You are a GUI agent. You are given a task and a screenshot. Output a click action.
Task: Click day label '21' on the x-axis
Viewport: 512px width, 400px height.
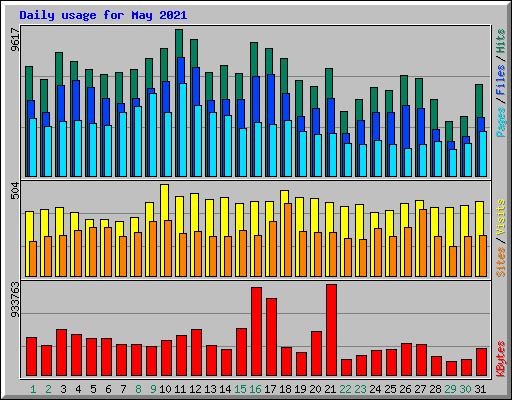pyautogui.click(x=330, y=389)
